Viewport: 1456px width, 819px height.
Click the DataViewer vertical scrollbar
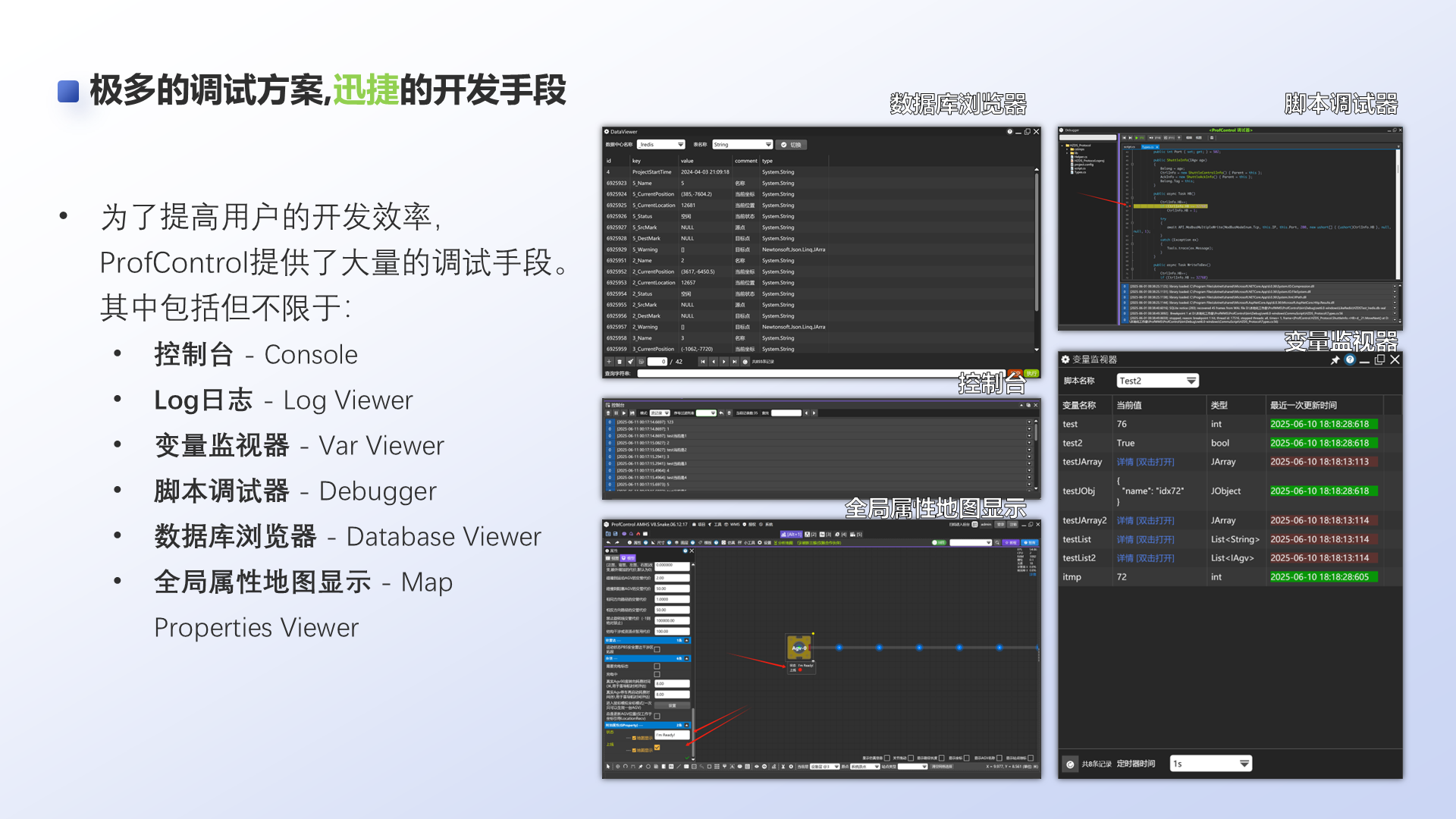[1037, 243]
